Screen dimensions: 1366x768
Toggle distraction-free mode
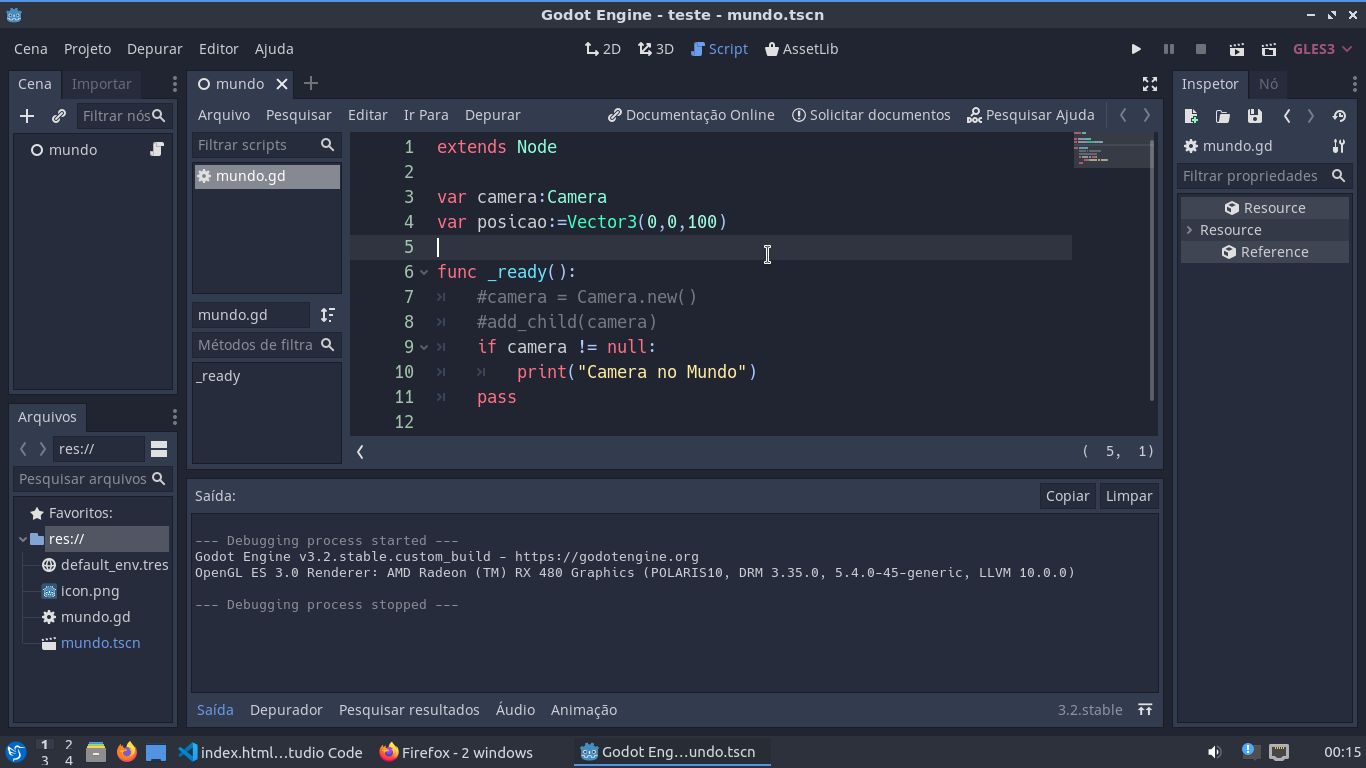[x=1150, y=84]
